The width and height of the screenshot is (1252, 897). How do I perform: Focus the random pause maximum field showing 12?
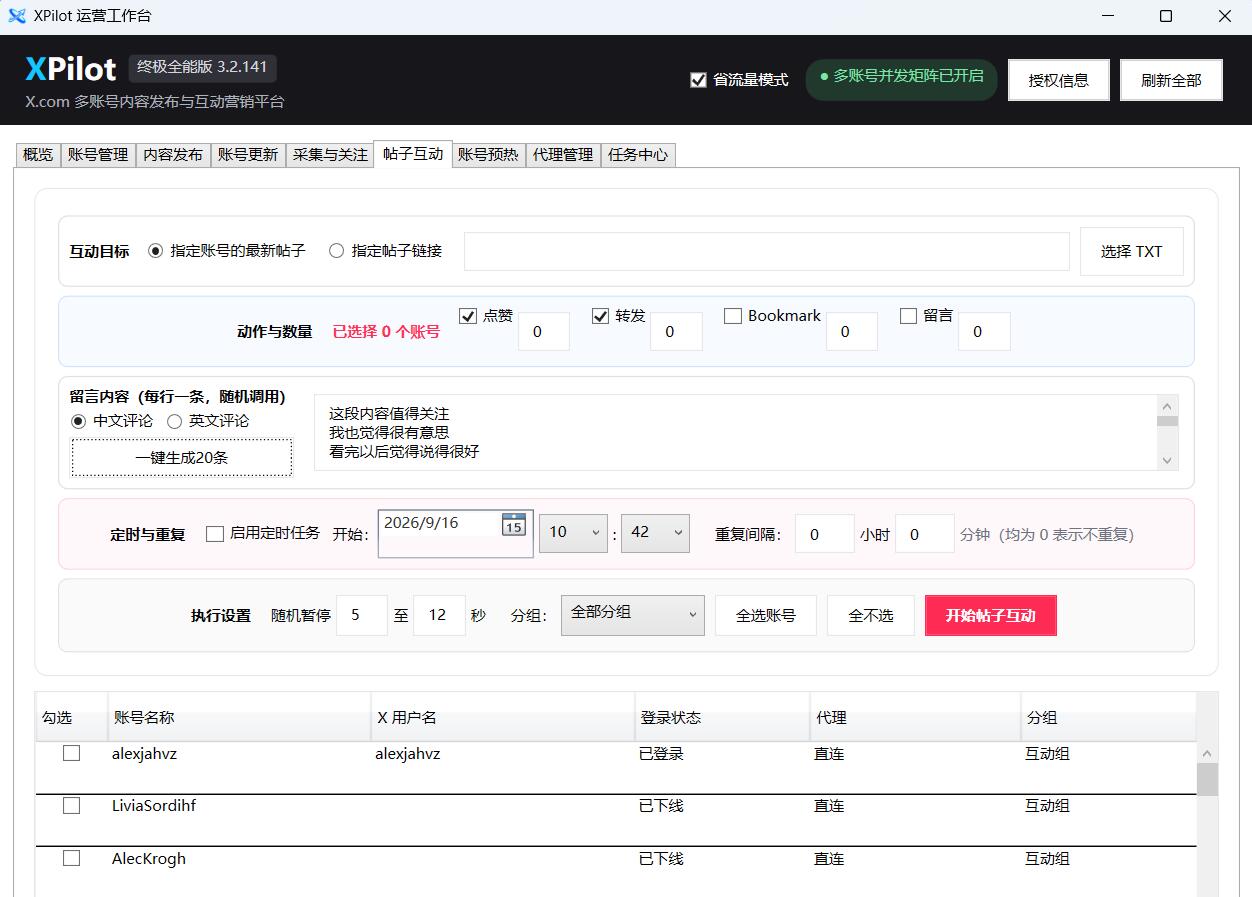(x=439, y=615)
